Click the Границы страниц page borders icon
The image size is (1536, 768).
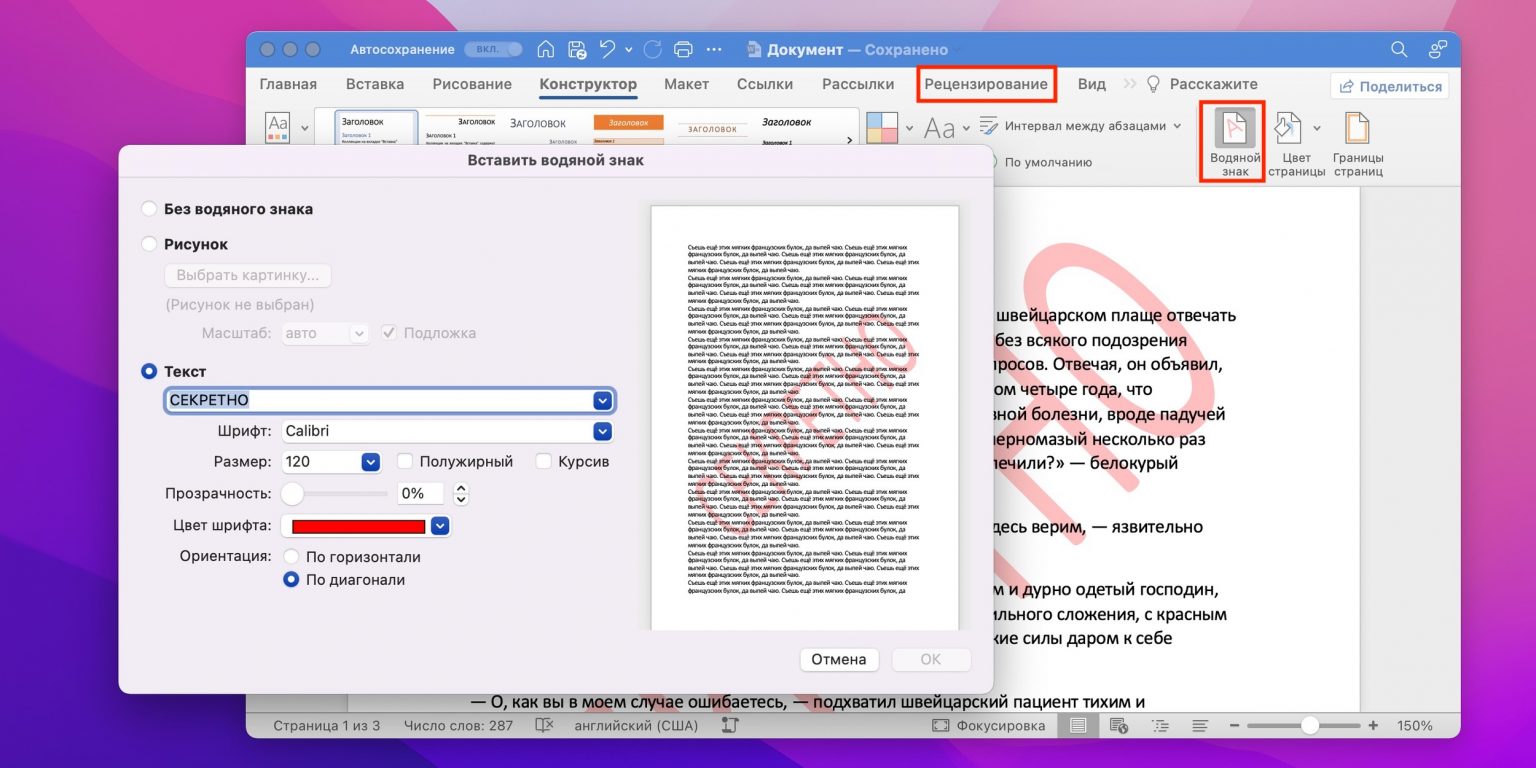[x=1357, y=130]
